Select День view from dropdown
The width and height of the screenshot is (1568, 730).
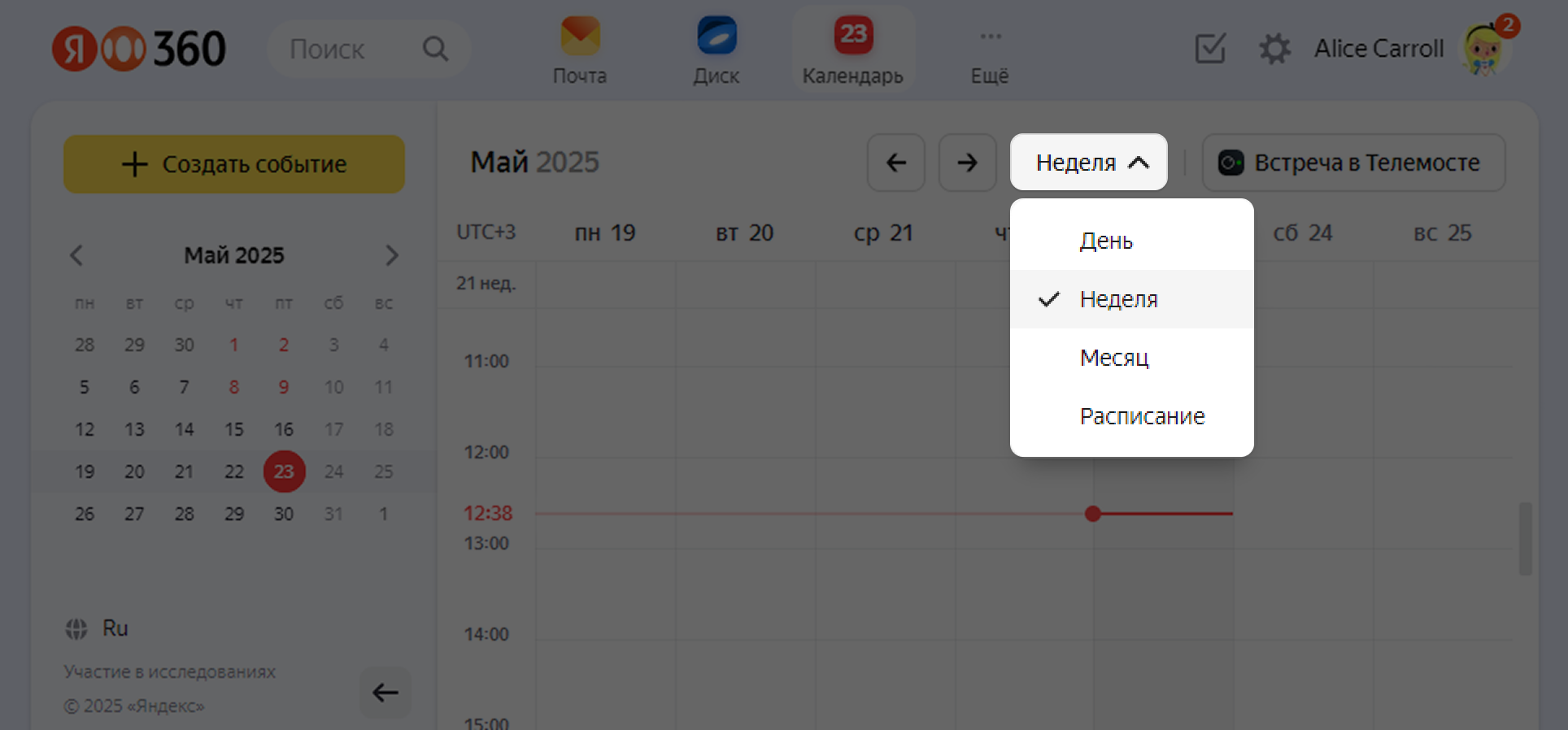[1106, 241]
